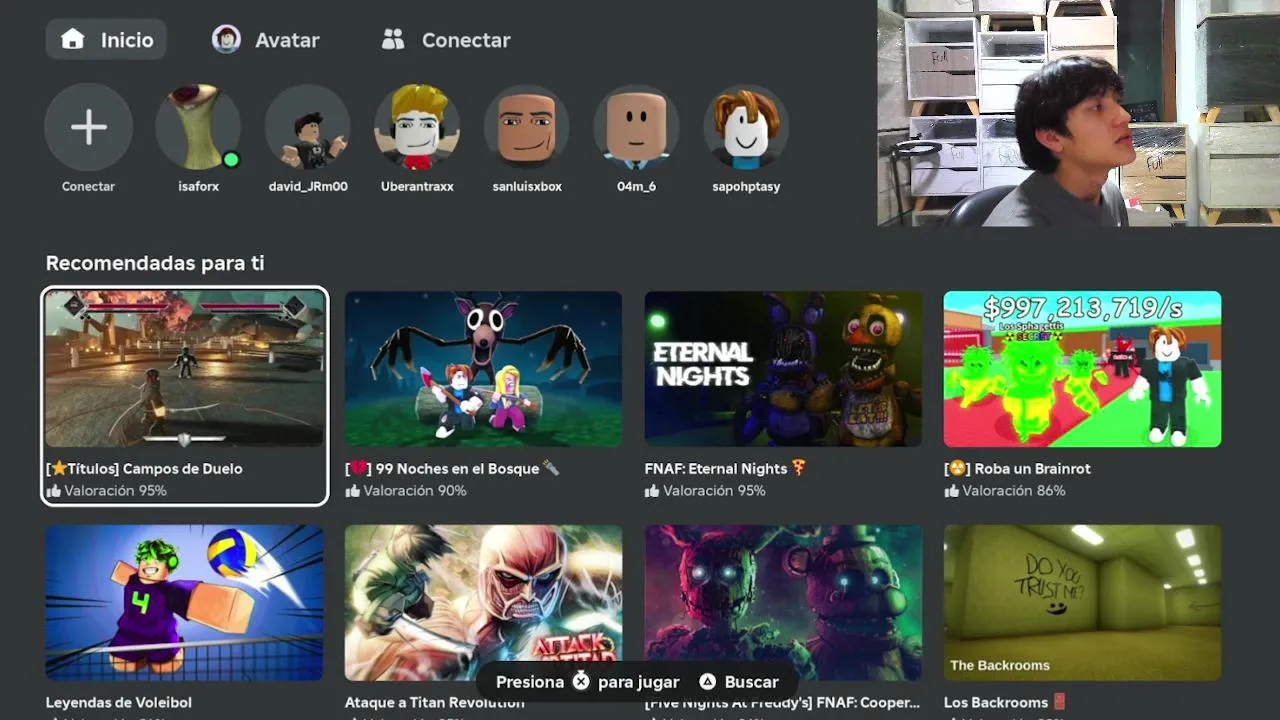This screenshot has height=720, width=1280.
Task: Switch to the Avatar tab
Action: 266,40
